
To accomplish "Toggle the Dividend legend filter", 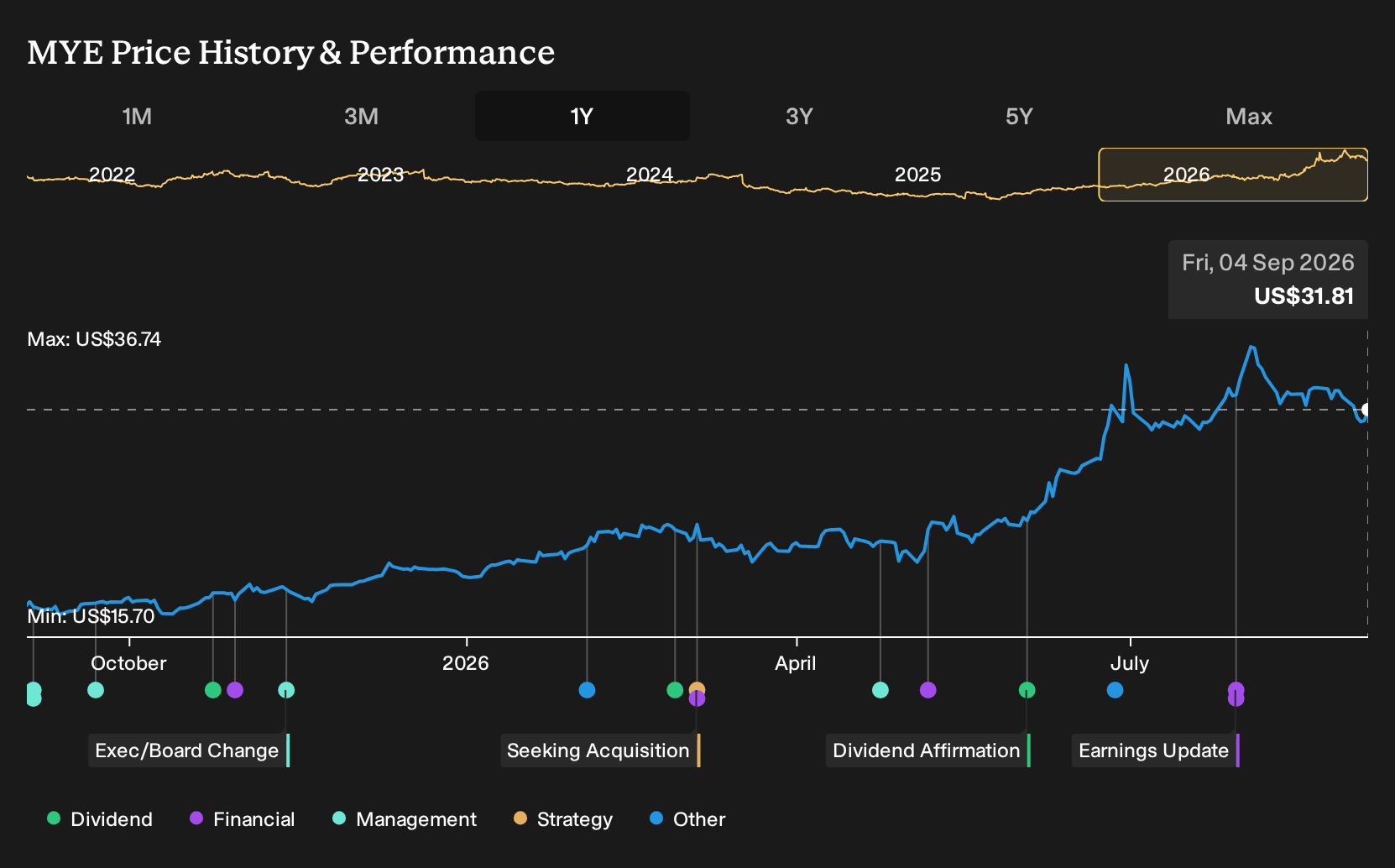I will [100, 819].
